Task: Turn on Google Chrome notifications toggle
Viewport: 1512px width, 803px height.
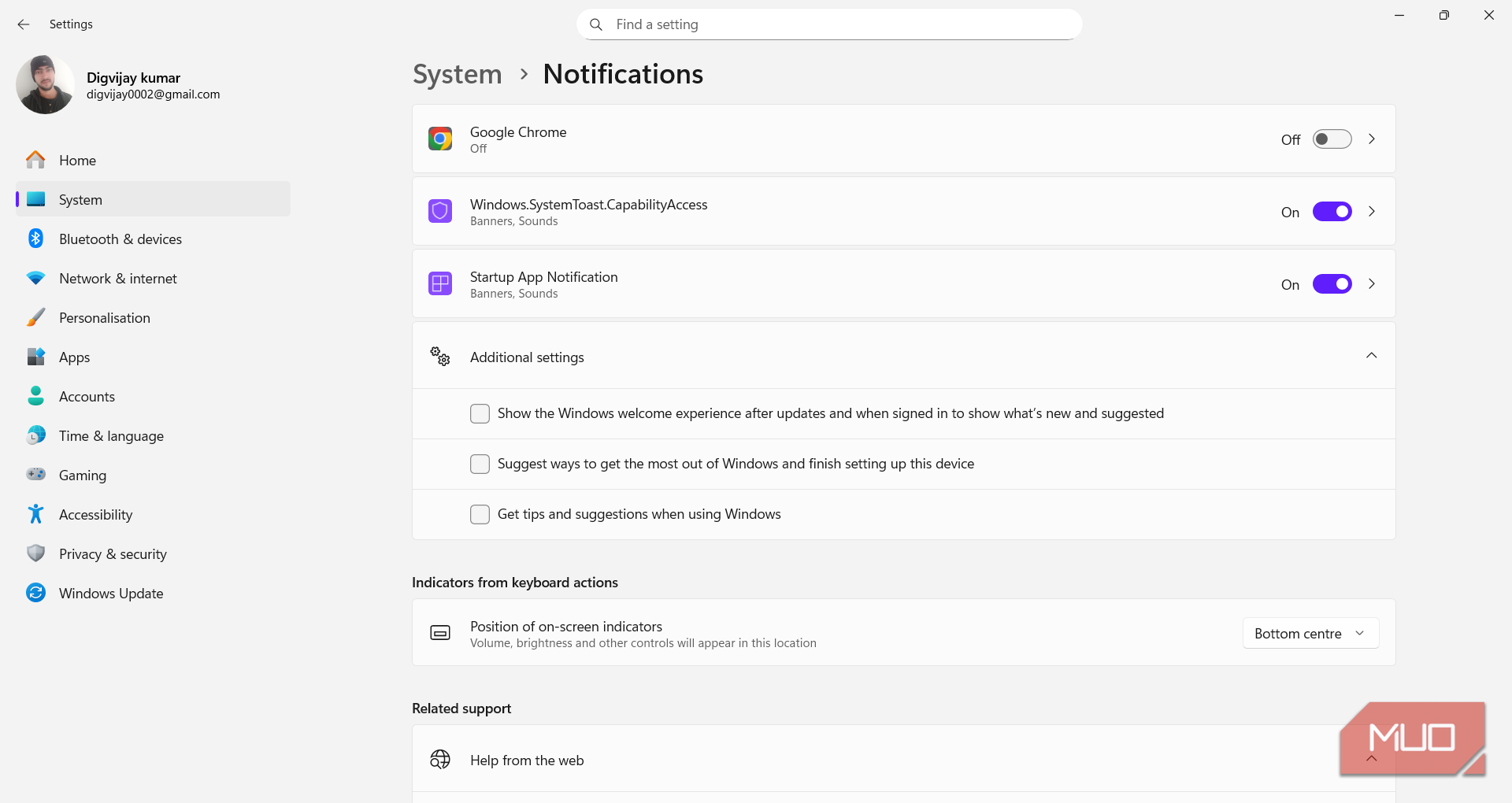Action: tap(1332, 139)
